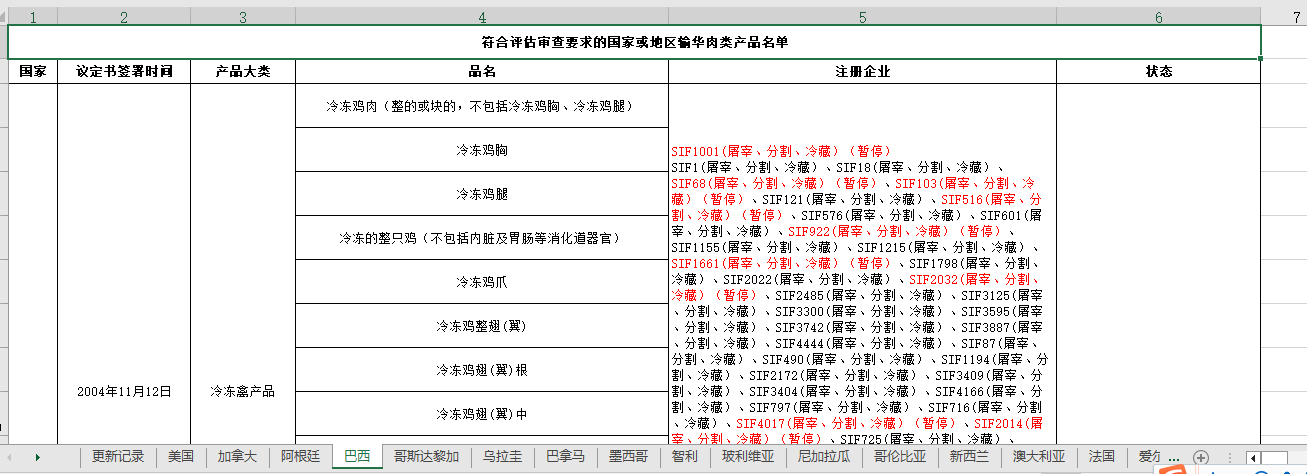The width and height of the screenshot is (1307, 474).
Task: Click the 冷冻鸡爪 cell
Action: (481, 282)
